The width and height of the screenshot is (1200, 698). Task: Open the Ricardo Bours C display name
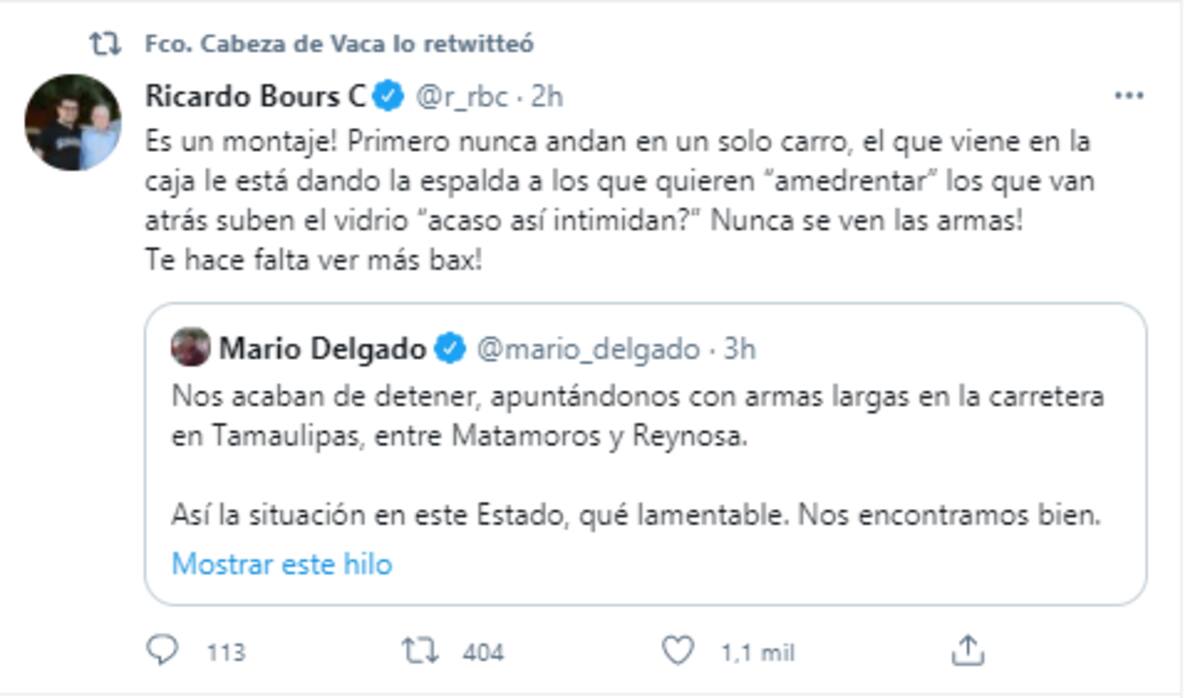coord(256,97)
